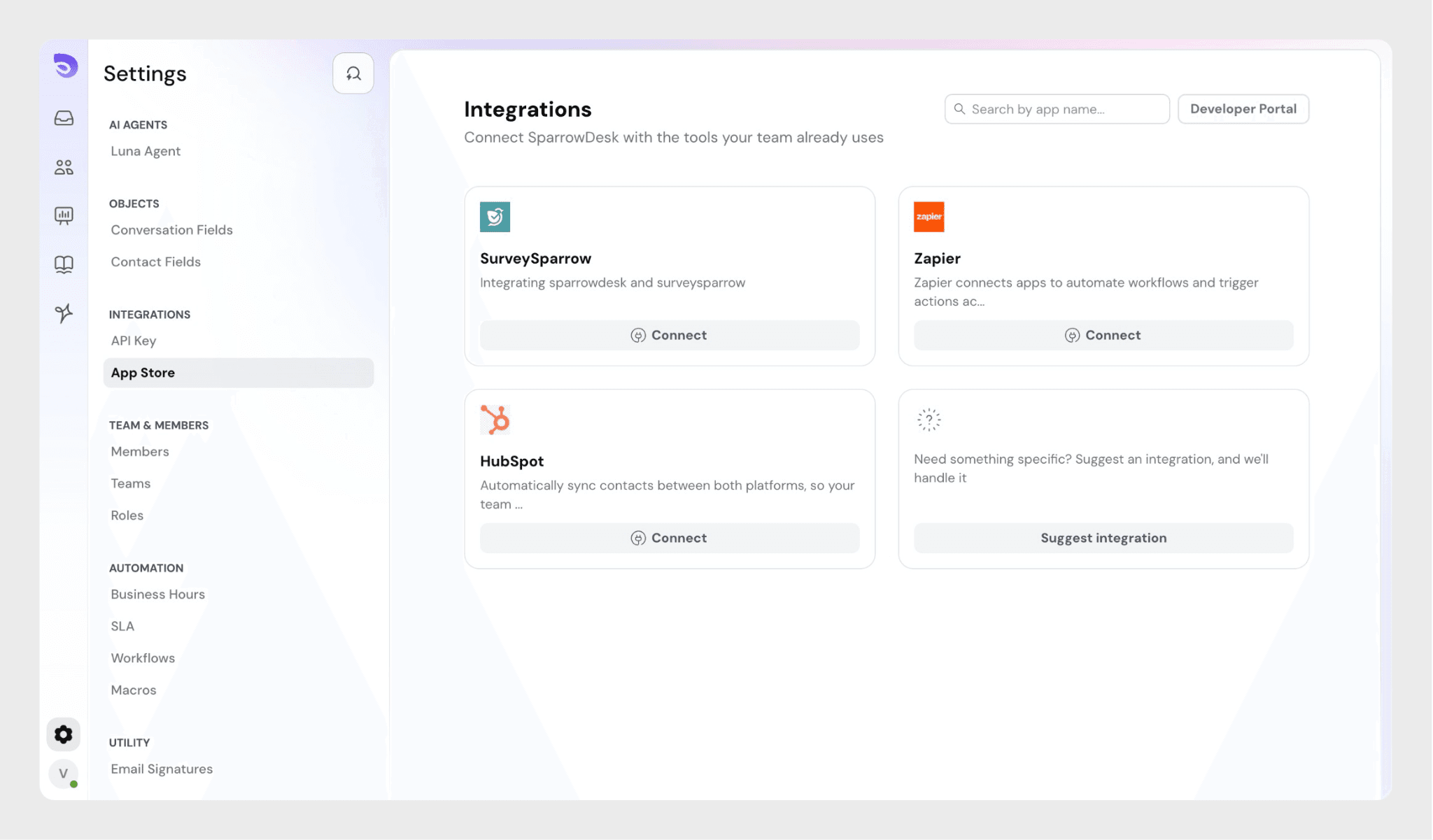This screenshot has width=1433, height=840.
Task: Open Luna Agent settings
Action: pyautogui.click(x=146, y=151)
